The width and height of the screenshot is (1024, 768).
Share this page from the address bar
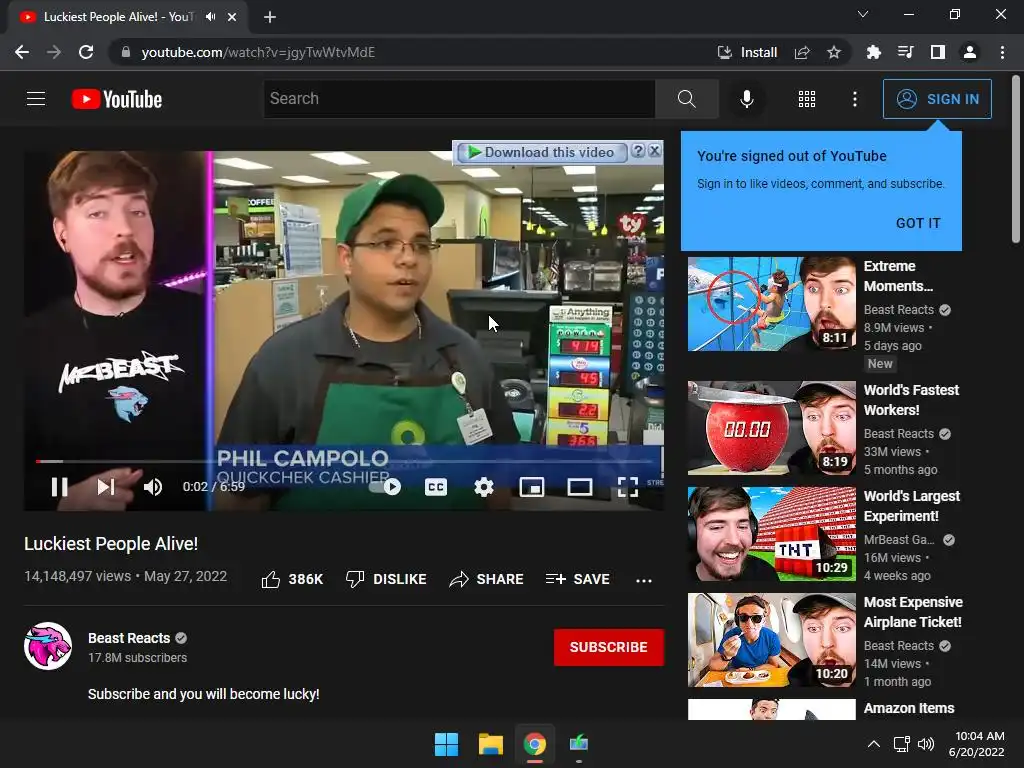tap(802, 52)
